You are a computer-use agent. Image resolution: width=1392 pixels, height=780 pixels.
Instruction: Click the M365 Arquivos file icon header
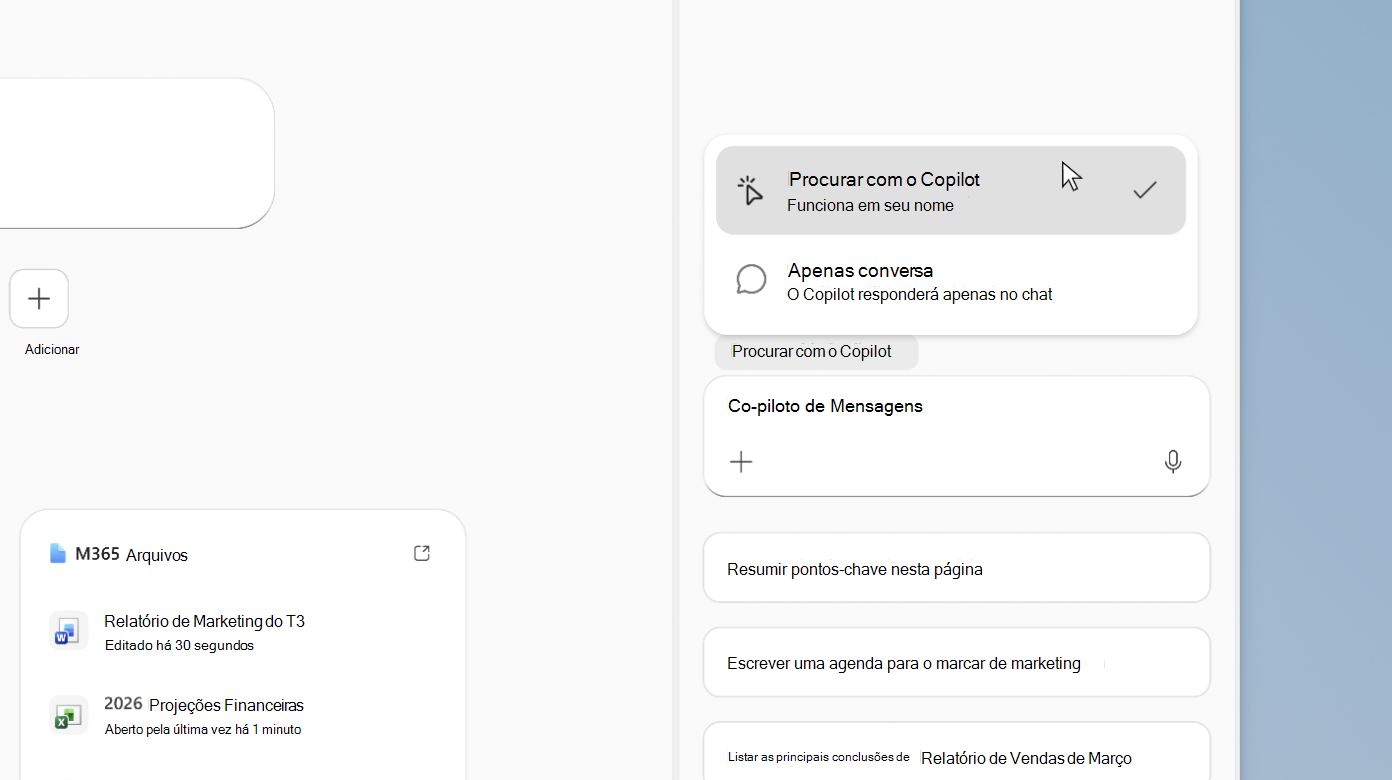(58, 553)
